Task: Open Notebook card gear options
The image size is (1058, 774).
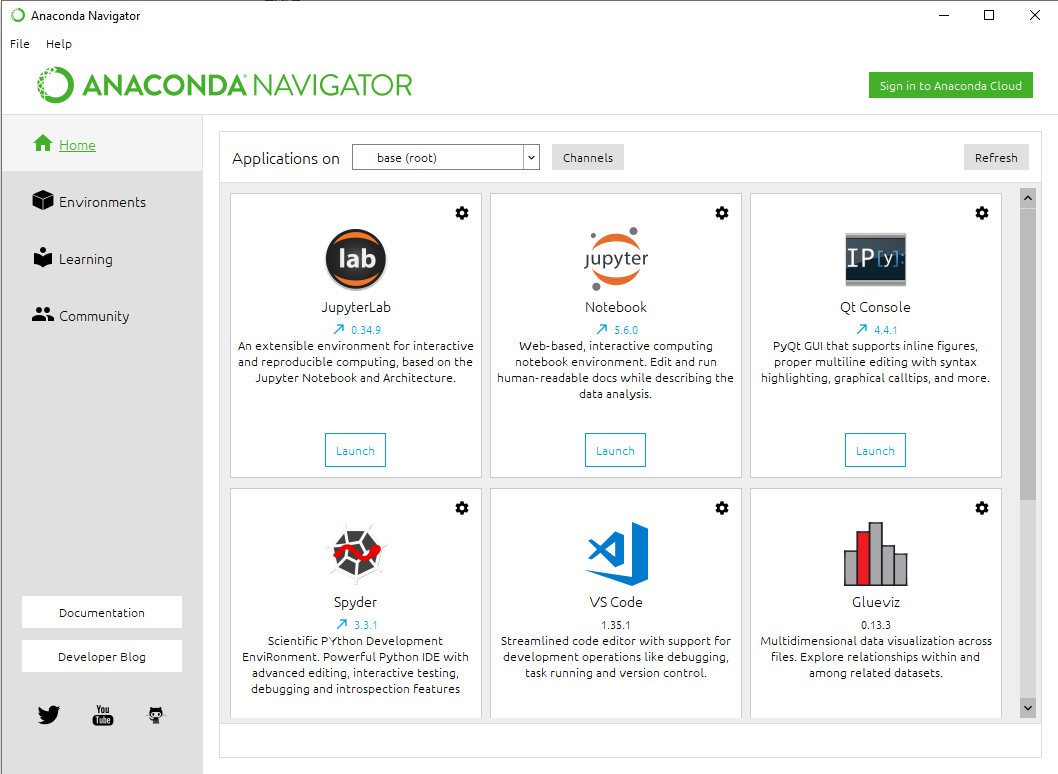Action: click(722, 213)
